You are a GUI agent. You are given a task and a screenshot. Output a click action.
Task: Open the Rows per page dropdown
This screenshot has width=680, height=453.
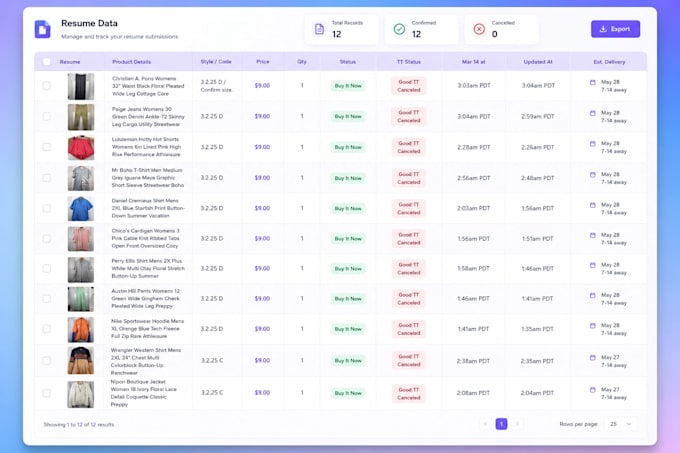pyautogui.click(x=620, y=424)
